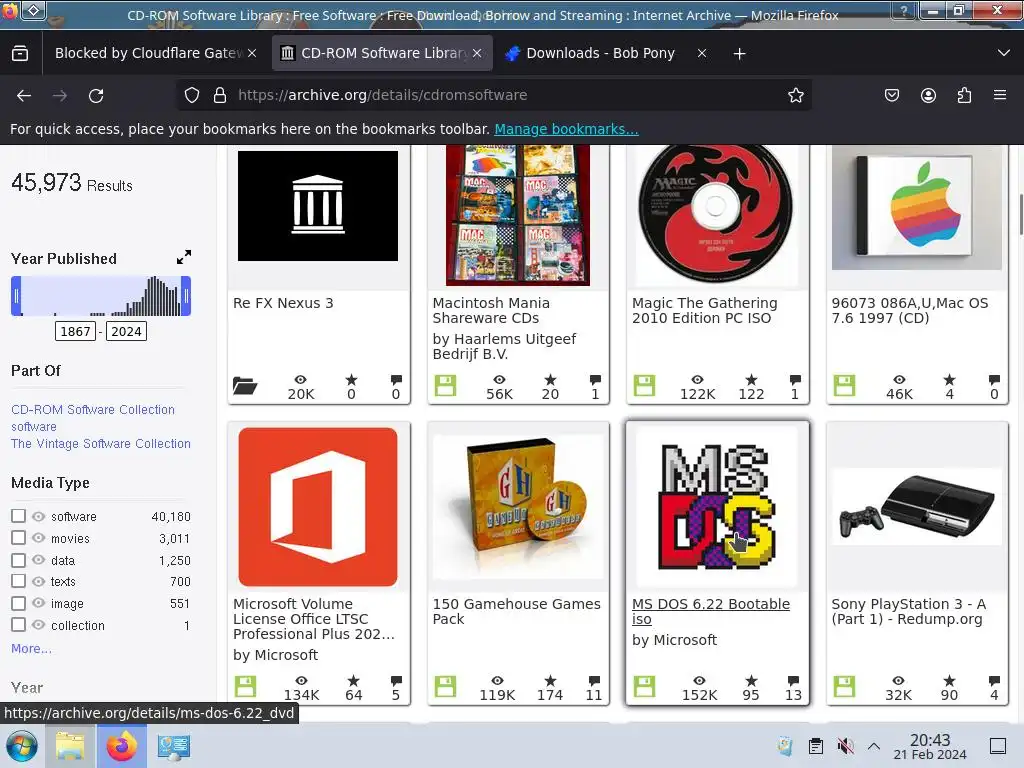Click reviews bubble on 150 Gamehouse Games card

(594, 680)
